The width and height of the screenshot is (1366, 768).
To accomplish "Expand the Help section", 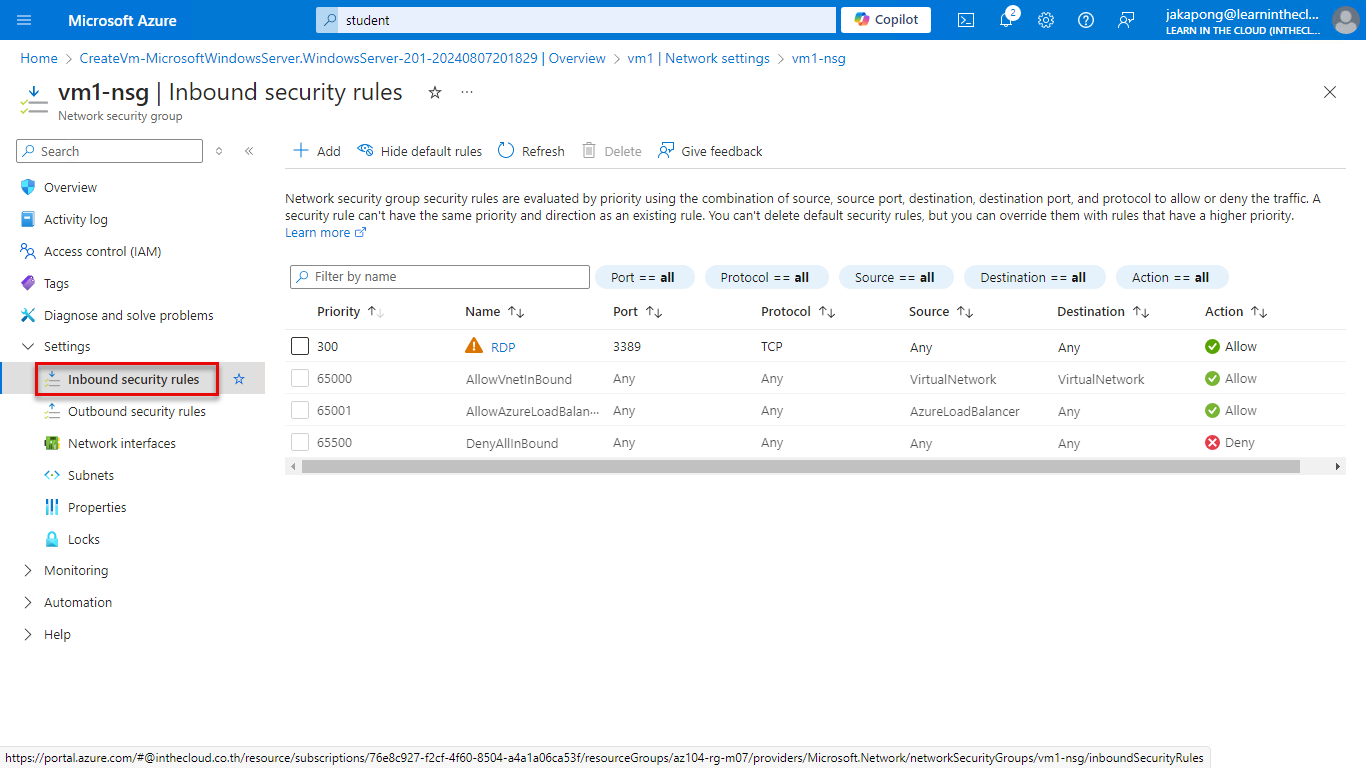I will (57, 634).
